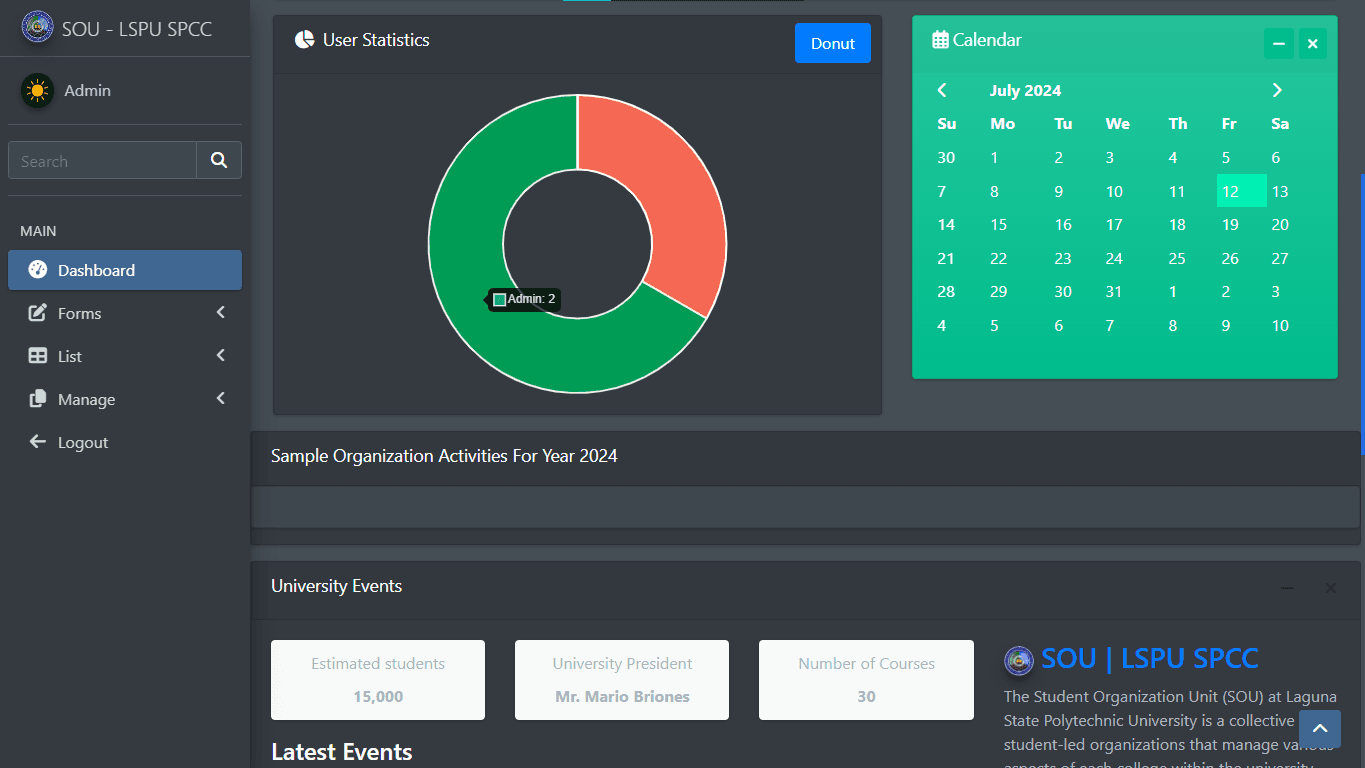1365x768 pixels.
Task: Select June 30 in the calendar
Action: click(946, 157)
